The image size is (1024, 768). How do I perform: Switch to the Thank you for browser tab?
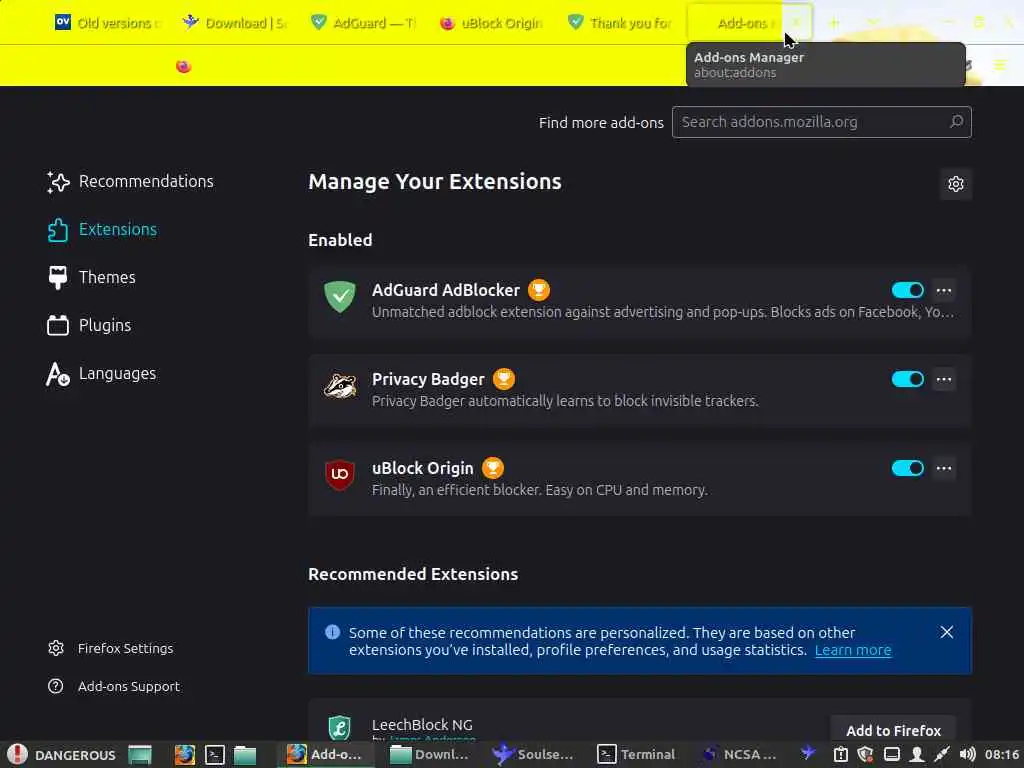[620, 23]
